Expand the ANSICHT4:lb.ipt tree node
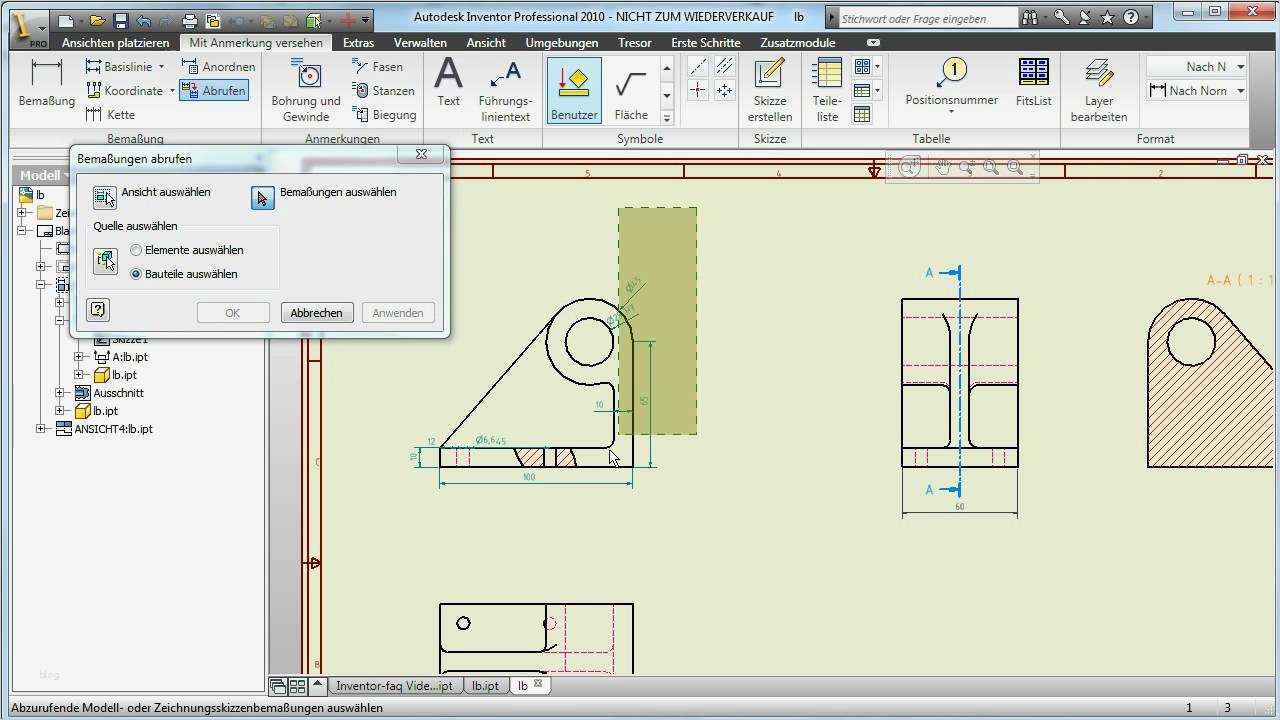Image resolution: width=1280 pixels, height=720 pixels. click(41, 429)
